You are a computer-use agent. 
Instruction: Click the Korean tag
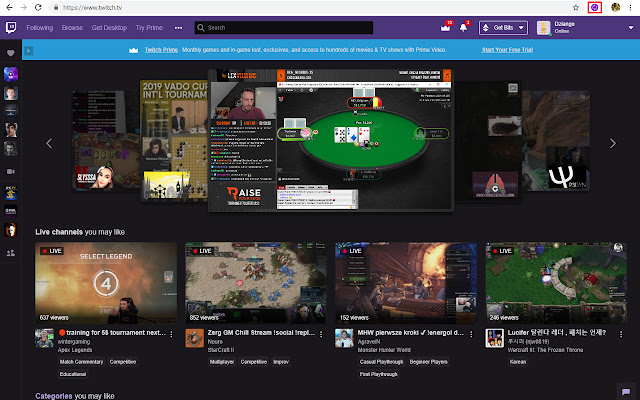click(518, 362)
